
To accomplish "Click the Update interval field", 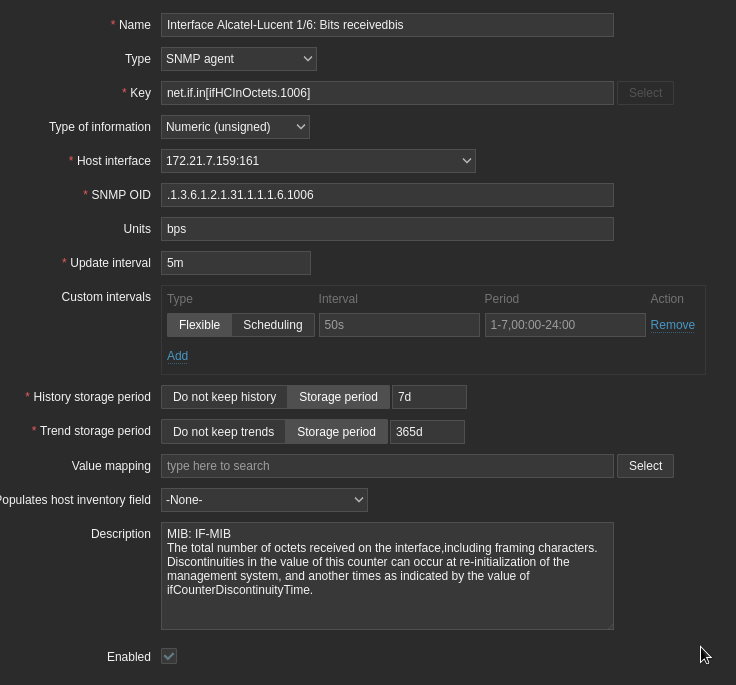I will click(236, 263).
